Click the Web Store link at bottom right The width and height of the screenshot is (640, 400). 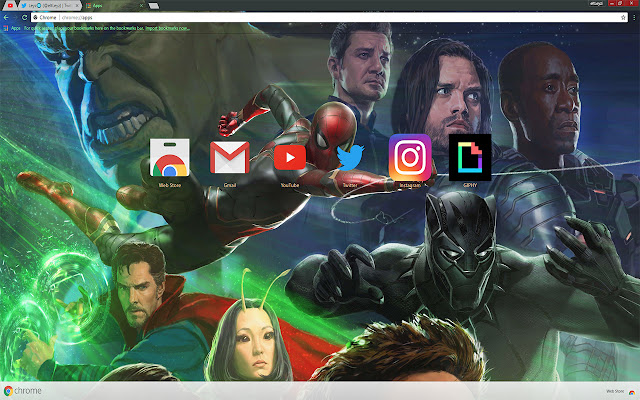[x=620, y=391]
